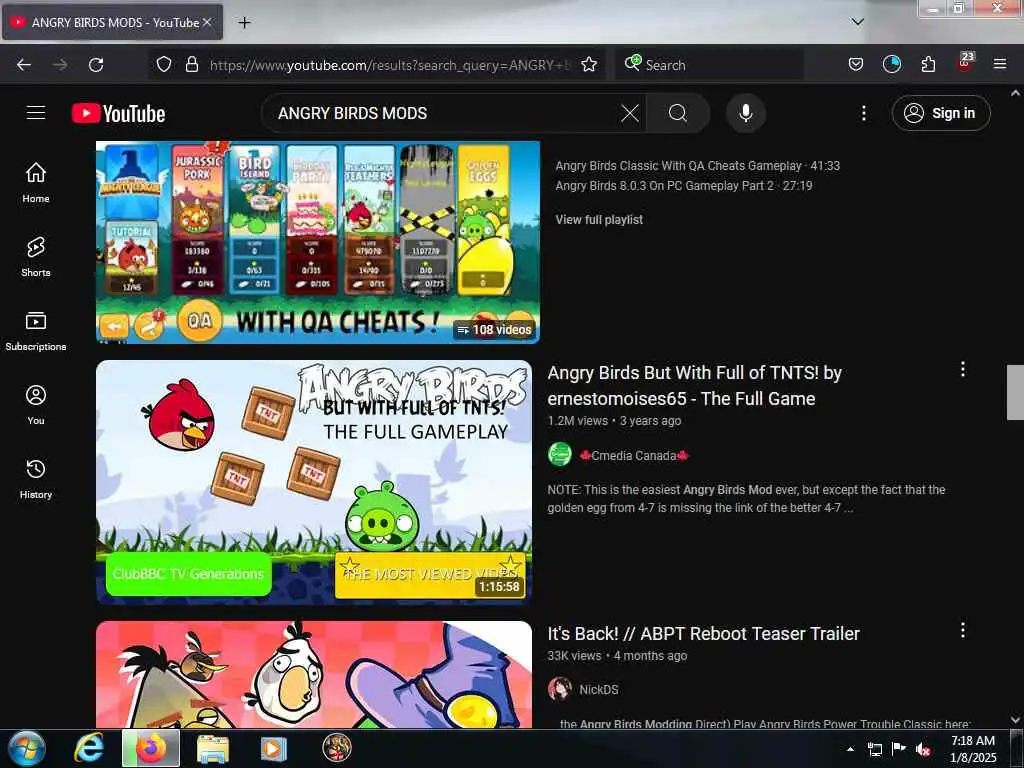Screen dimensions: 1024x768
Task: Open the Extensions puzzle icon
Action: pos(928,64)
